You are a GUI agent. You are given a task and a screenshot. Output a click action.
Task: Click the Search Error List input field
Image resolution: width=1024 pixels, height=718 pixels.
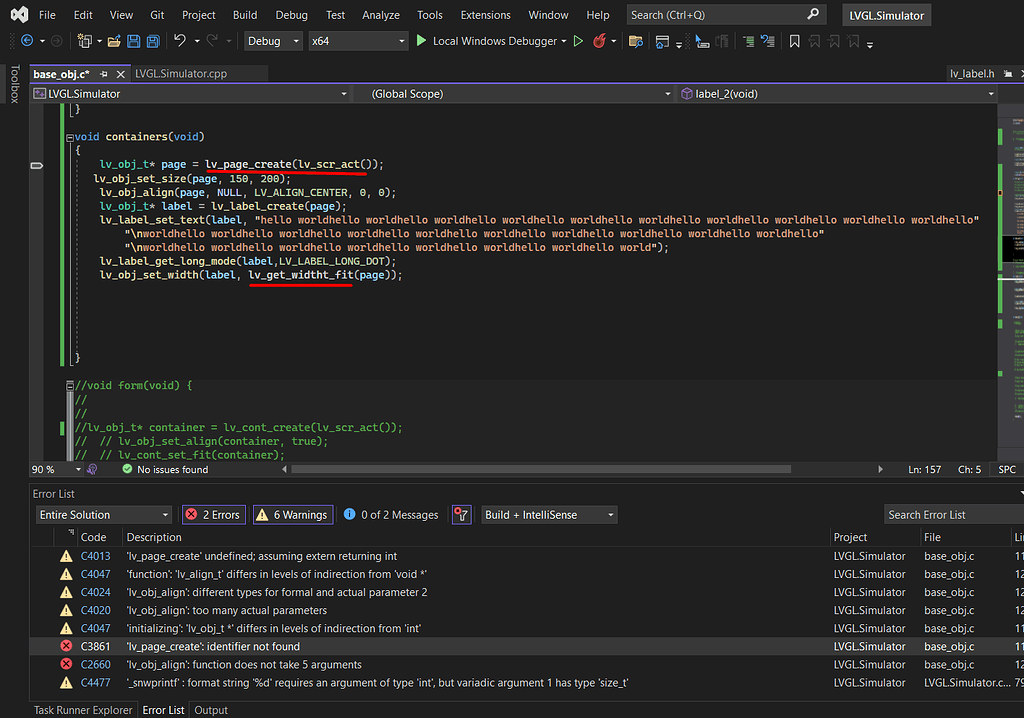[954, 515]
